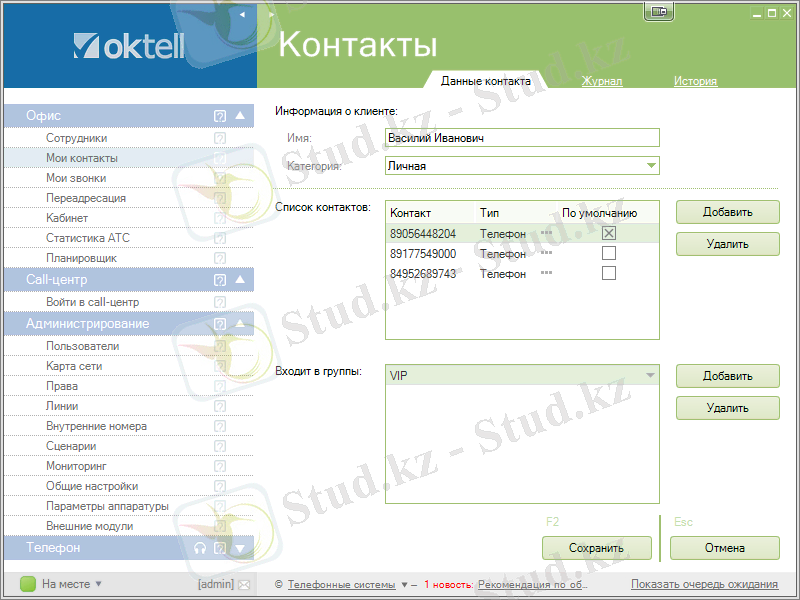Open the VIP group dropdown
Screen dimensions: 800x600
pos(650,374)
